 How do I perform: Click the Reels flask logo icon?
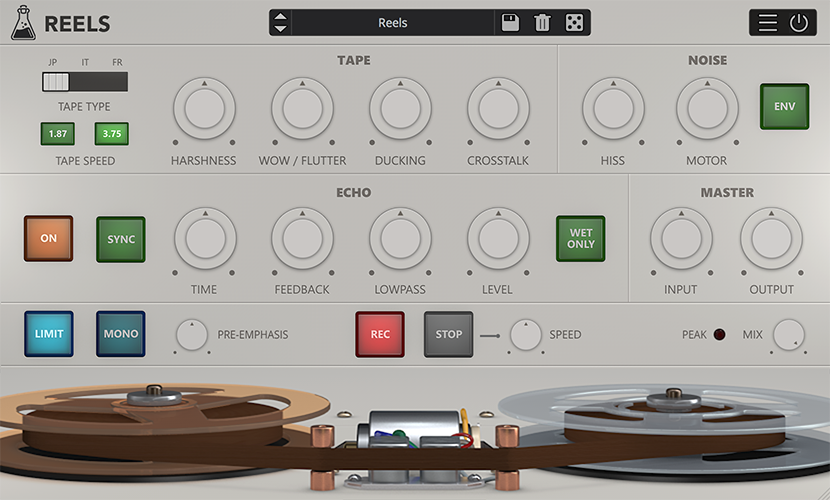pos(24,23)
